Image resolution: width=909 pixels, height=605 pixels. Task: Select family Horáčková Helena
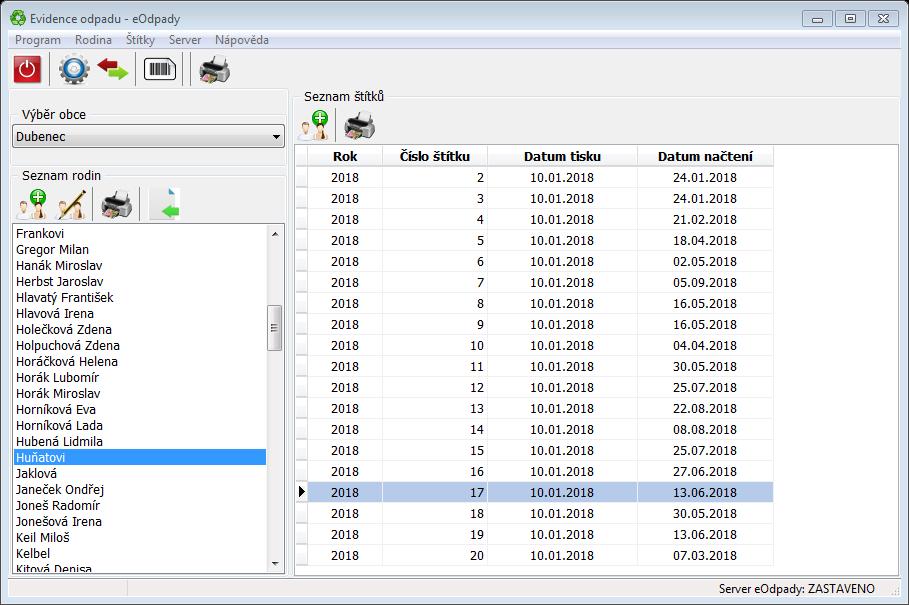point(140,362)
